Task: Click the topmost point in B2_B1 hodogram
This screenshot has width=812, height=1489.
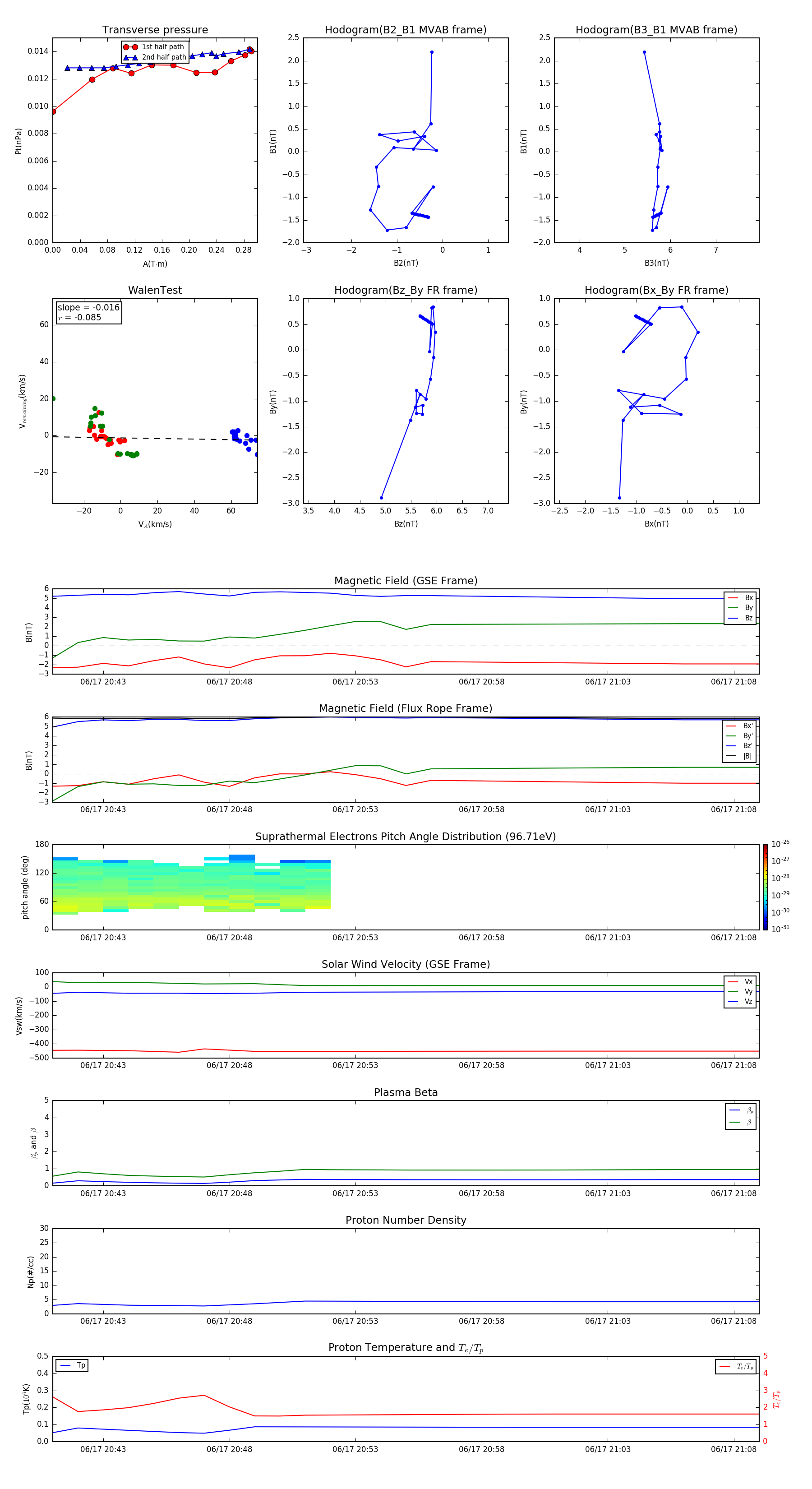Action: point(432,52)
